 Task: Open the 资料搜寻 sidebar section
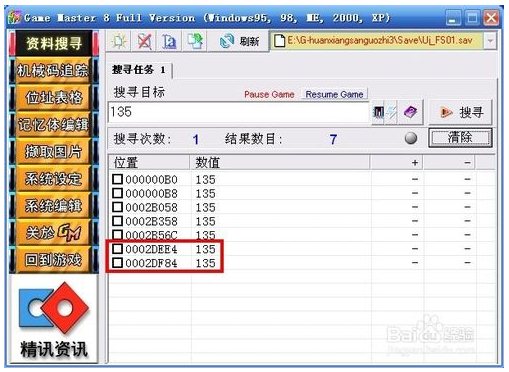[x=54, y=43]
